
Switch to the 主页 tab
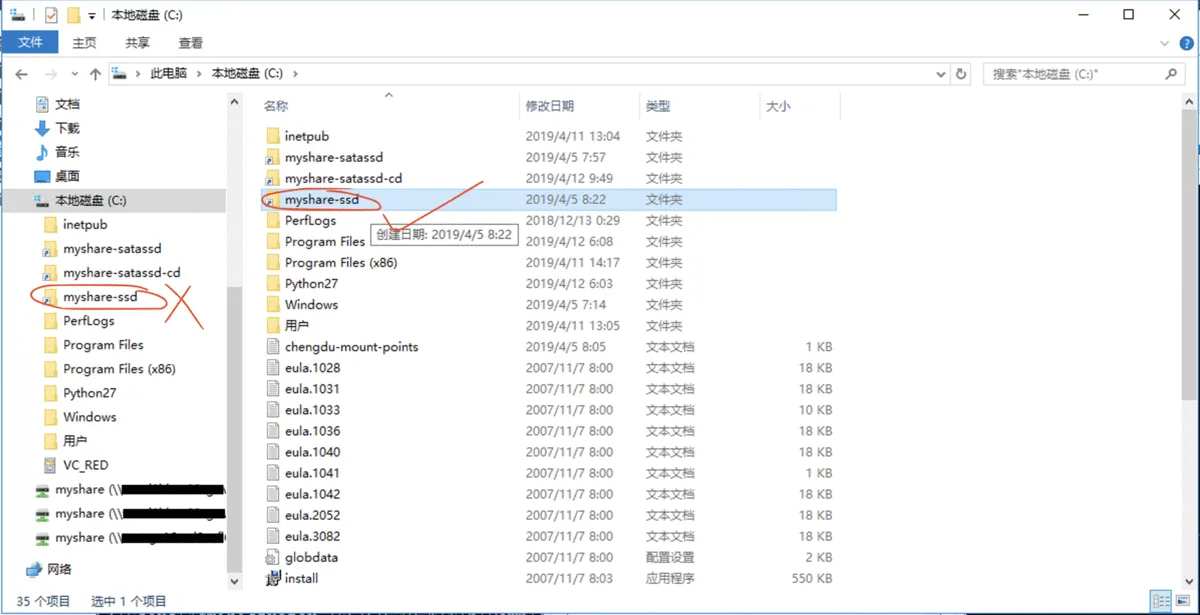pos(84,43)
